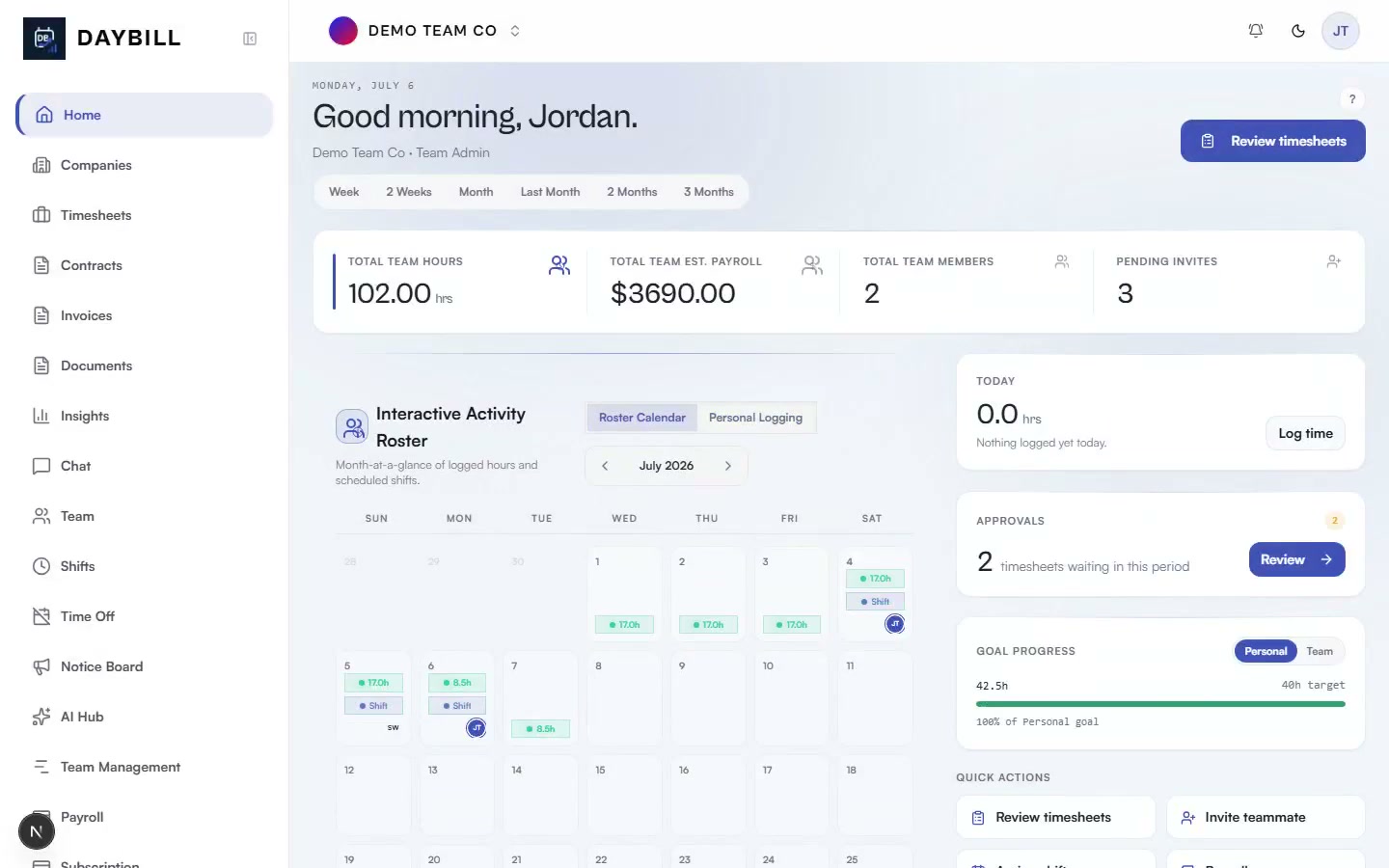Click the JT avatar on July 4
Image resolution: width=1389 pixels, height=868 pixels.
coord(895,624)
